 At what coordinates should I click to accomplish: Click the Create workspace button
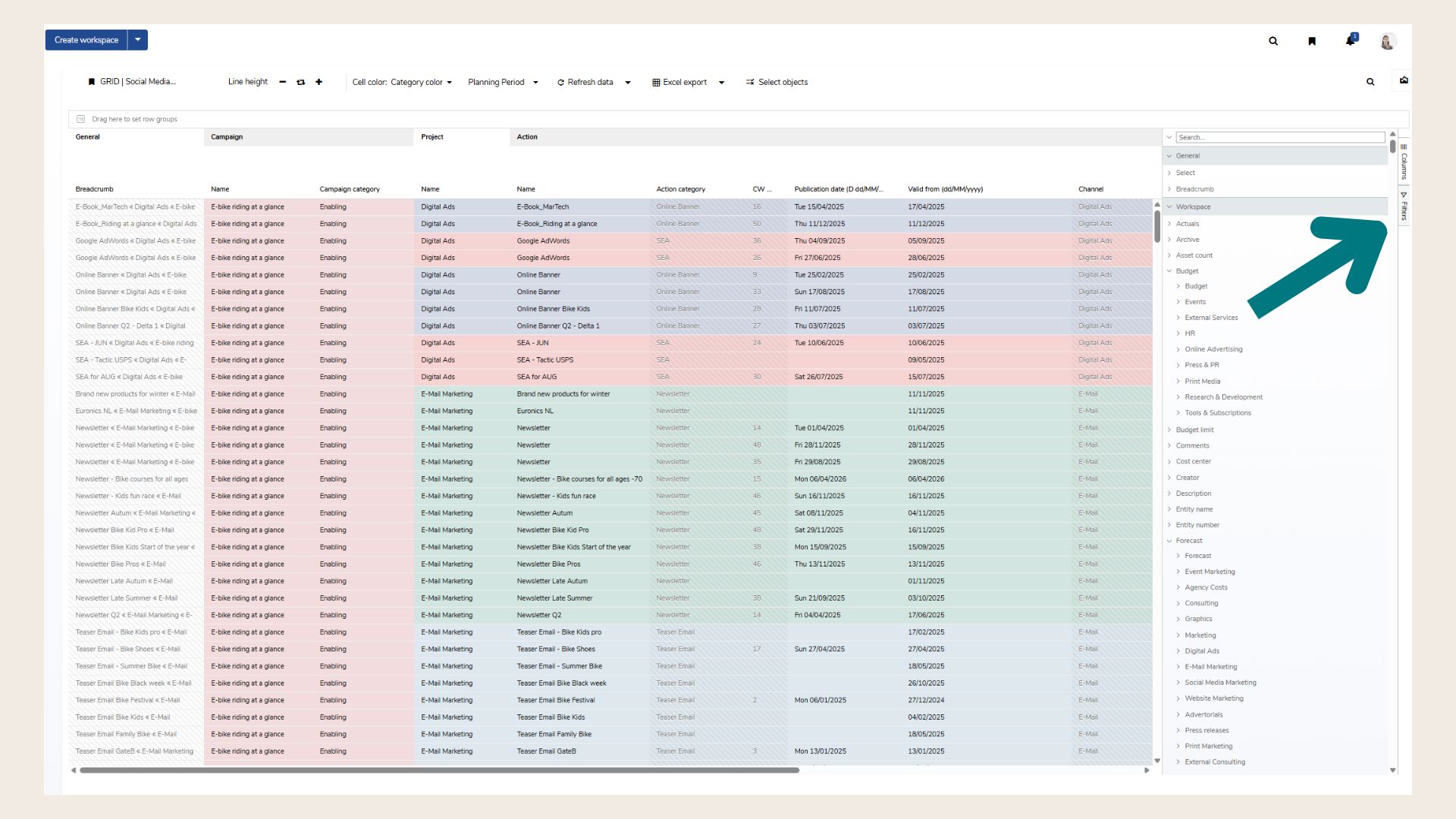click(x=86, y=40)
